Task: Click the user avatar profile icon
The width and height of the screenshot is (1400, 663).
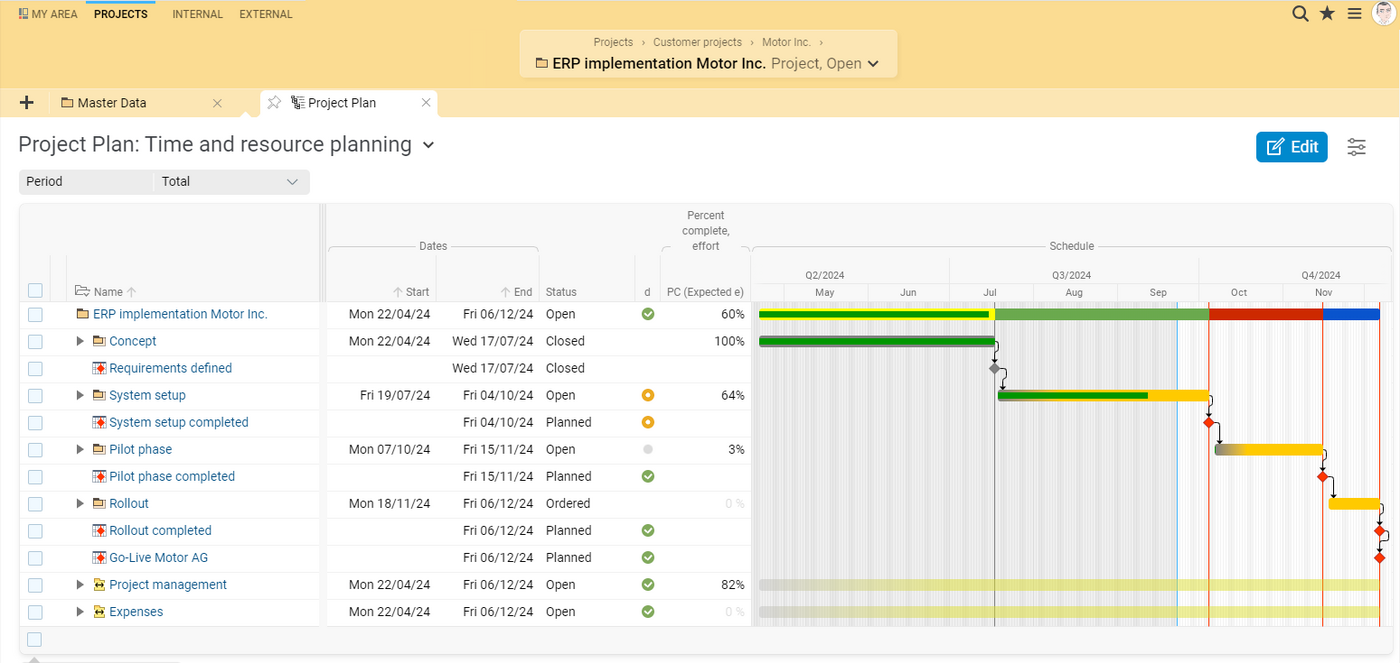Action: pyautogui.click(x=1385, y=13)
